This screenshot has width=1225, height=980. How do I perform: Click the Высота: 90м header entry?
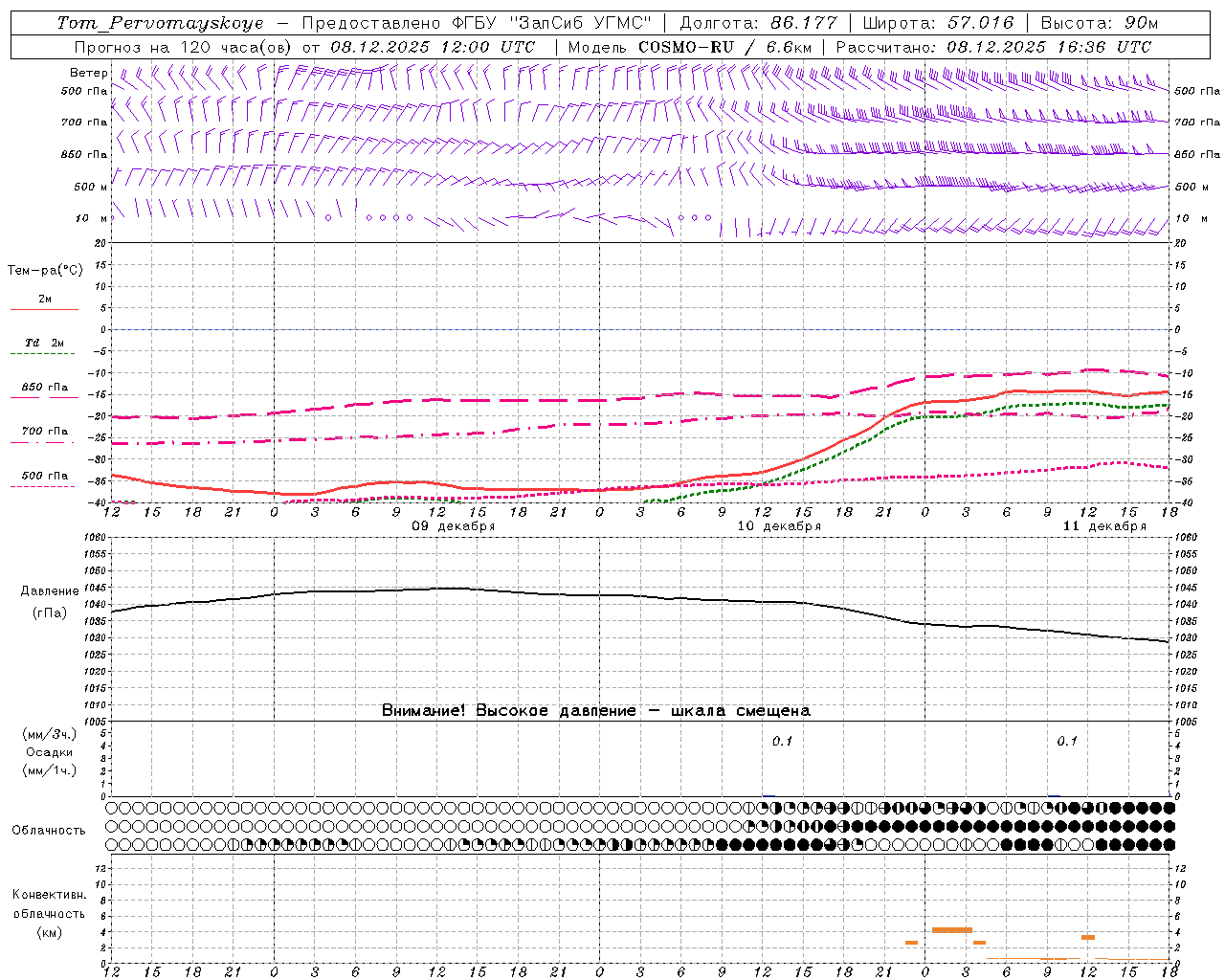(1099, 23)
